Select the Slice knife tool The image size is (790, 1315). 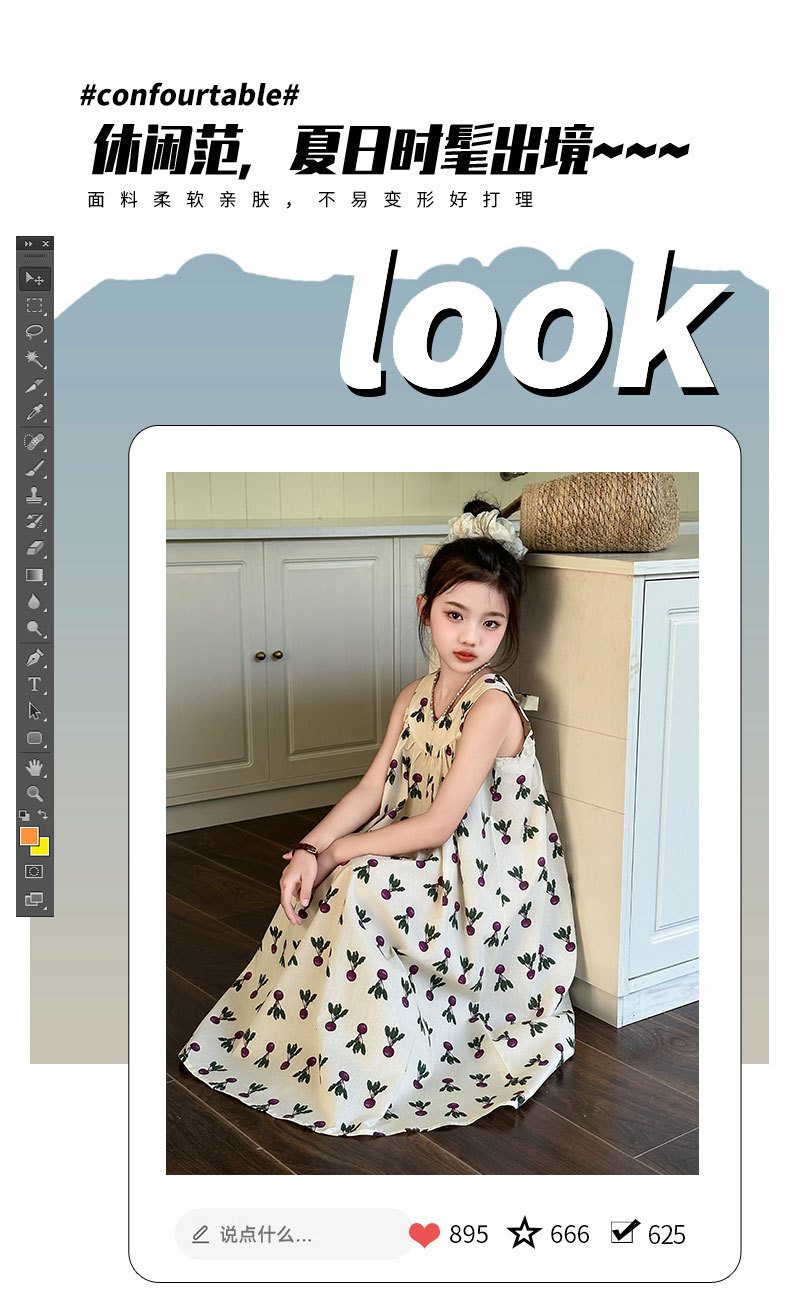click(35, 386)
